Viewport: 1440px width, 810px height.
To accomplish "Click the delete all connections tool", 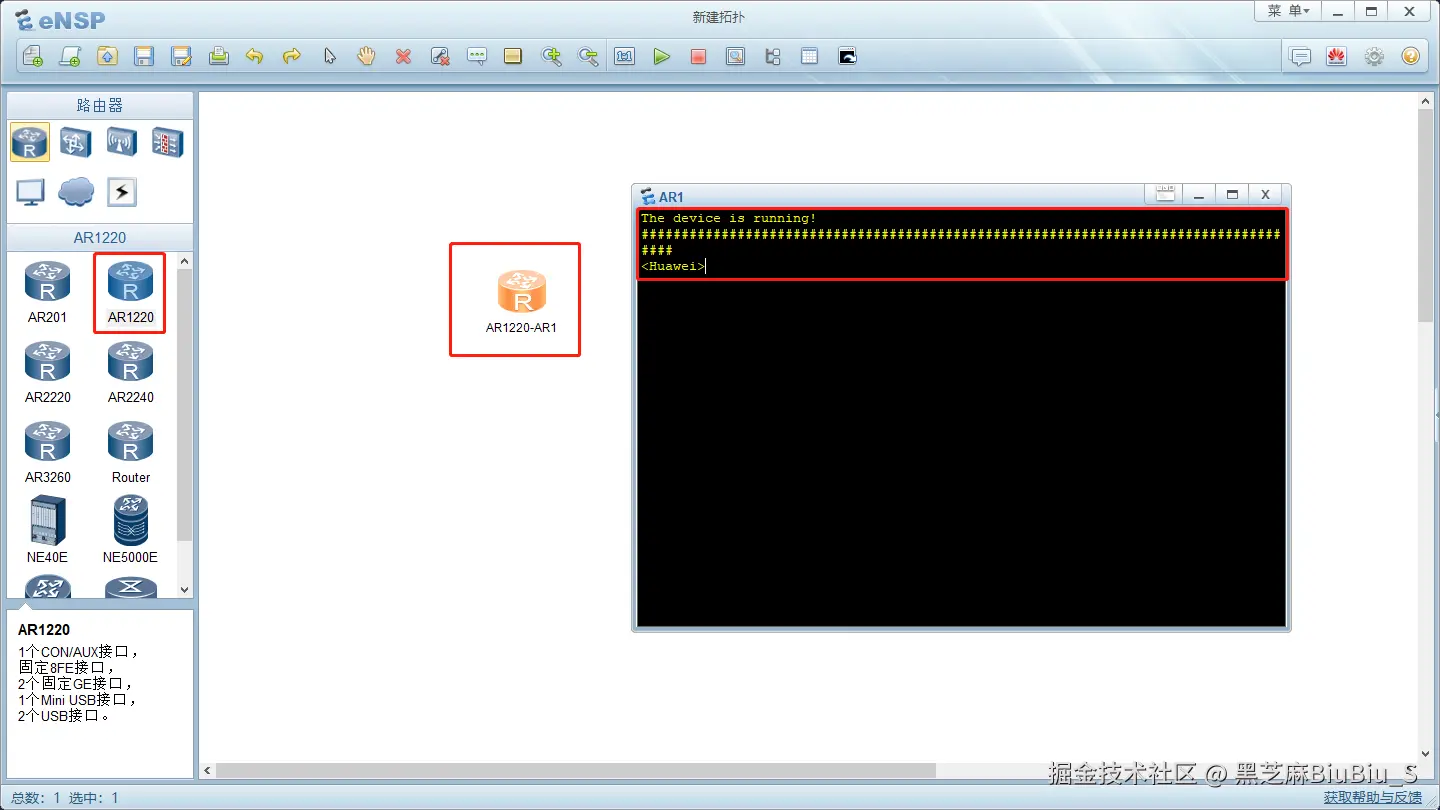I will pos(440,57).
